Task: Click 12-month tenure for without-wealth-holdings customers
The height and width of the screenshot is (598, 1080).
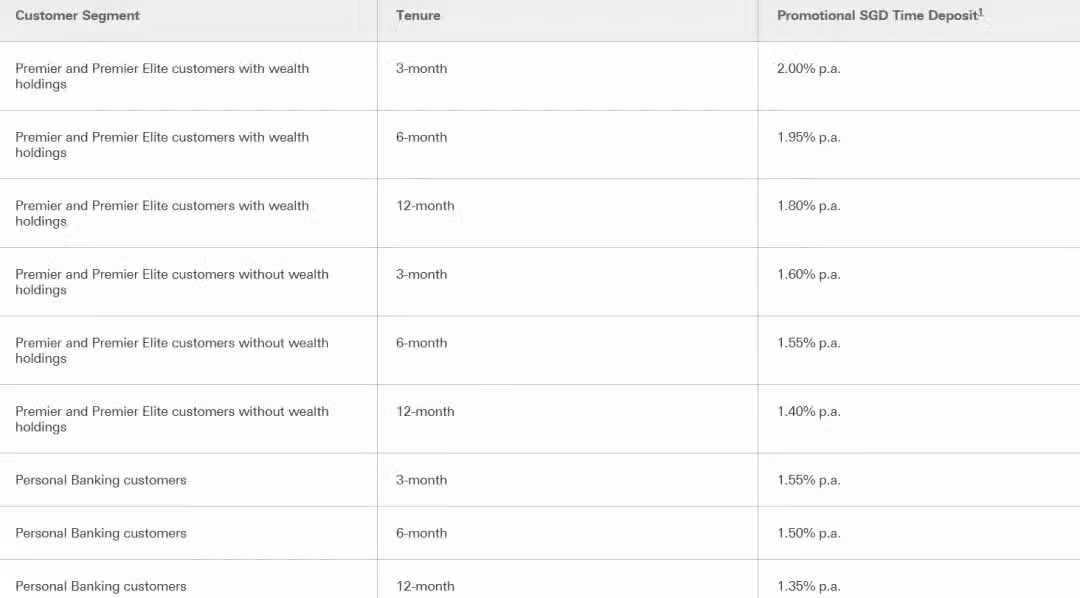Action: pyautogui.click(x=425, y=411)
